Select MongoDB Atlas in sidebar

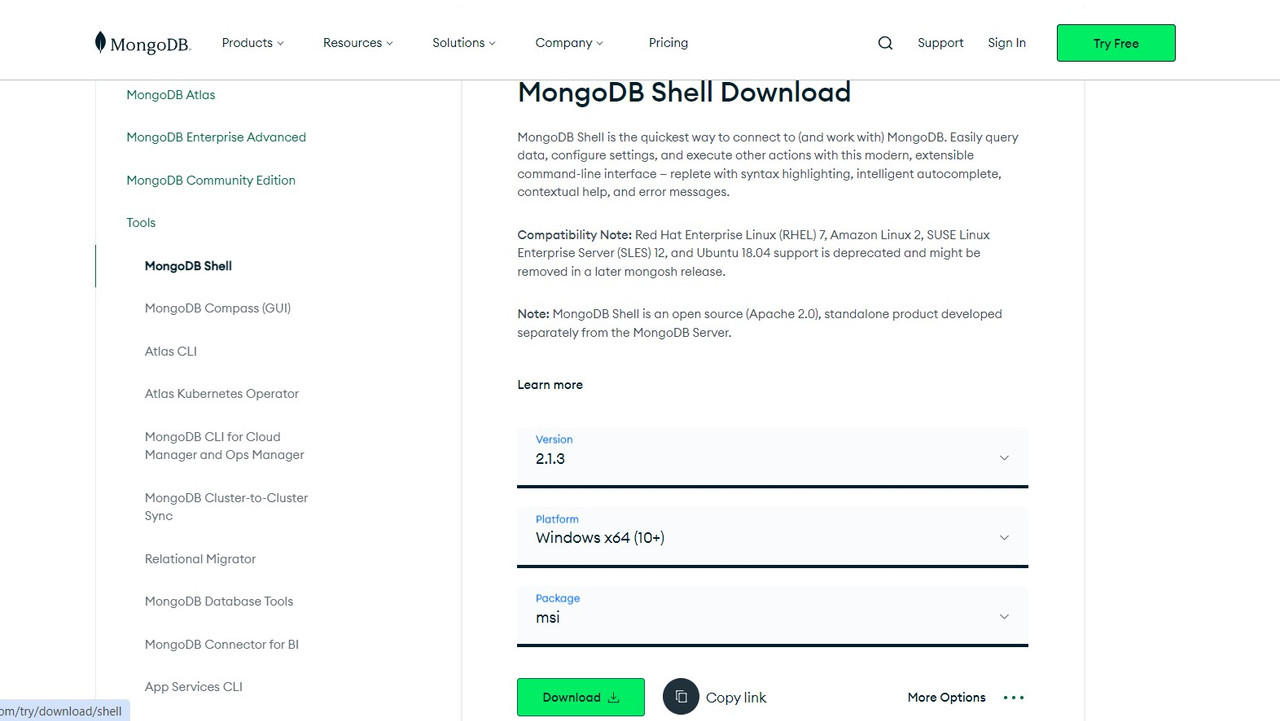[171, 95]
